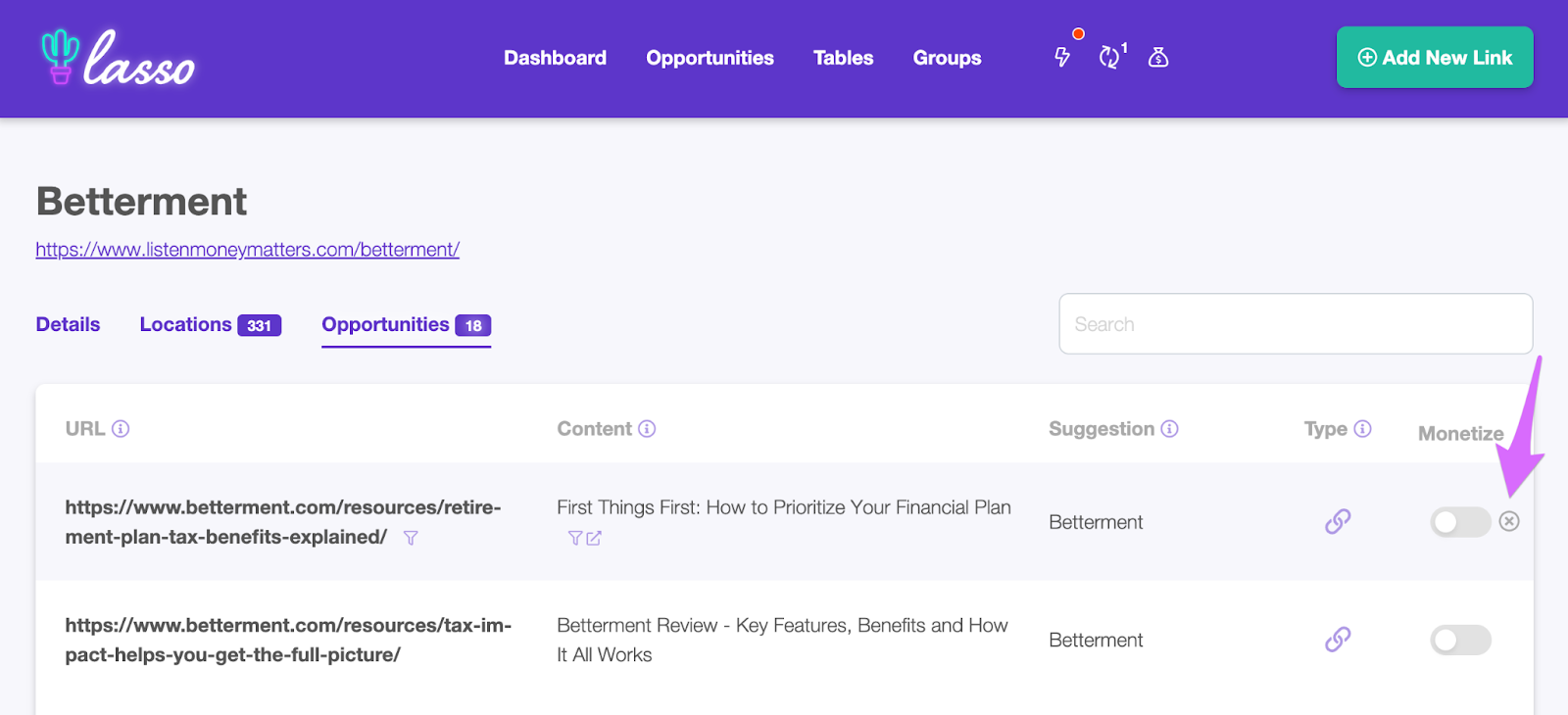Click the Betterment page heading

[x=142, y=202]
